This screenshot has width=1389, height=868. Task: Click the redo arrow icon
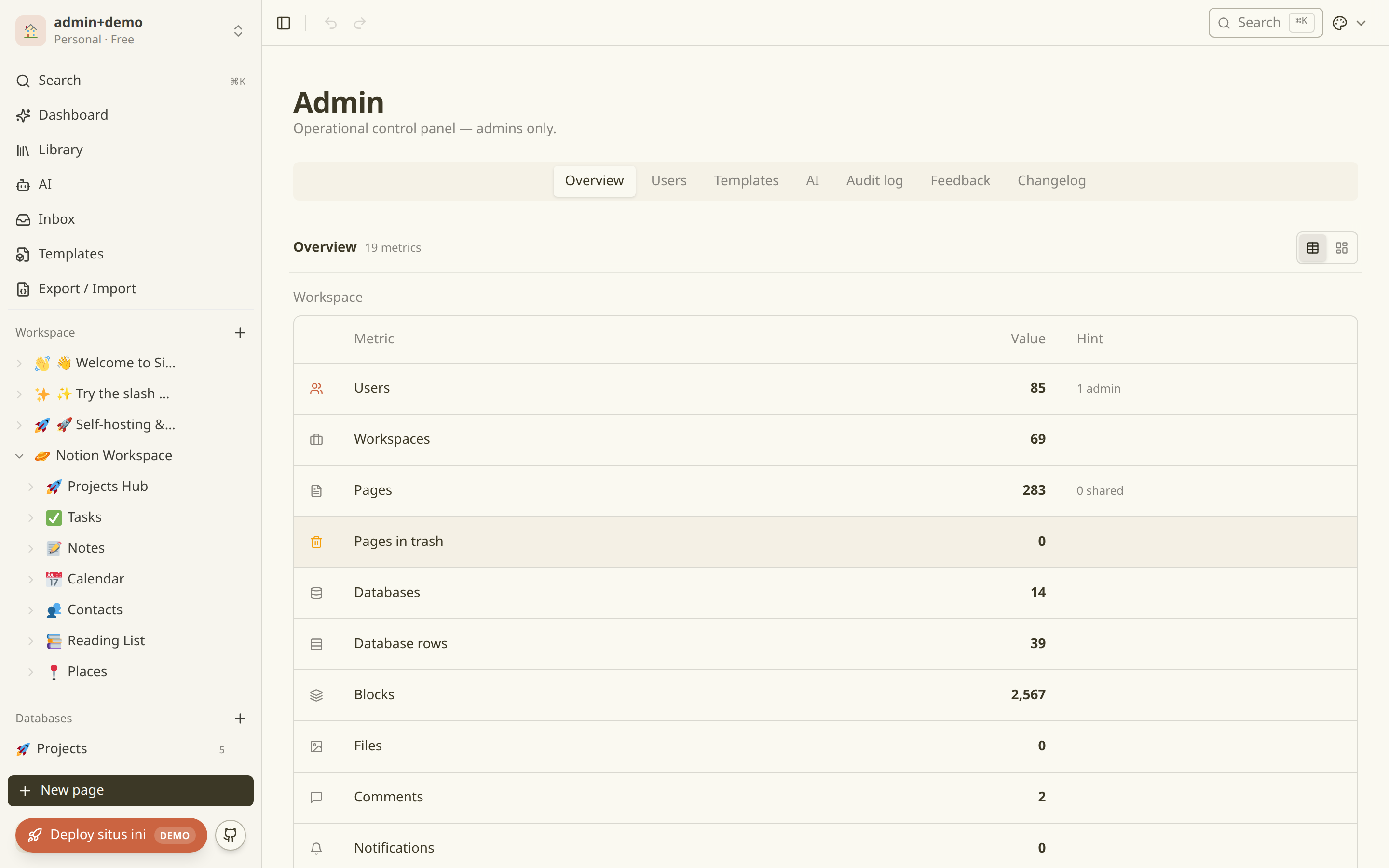tap(360, 23)
